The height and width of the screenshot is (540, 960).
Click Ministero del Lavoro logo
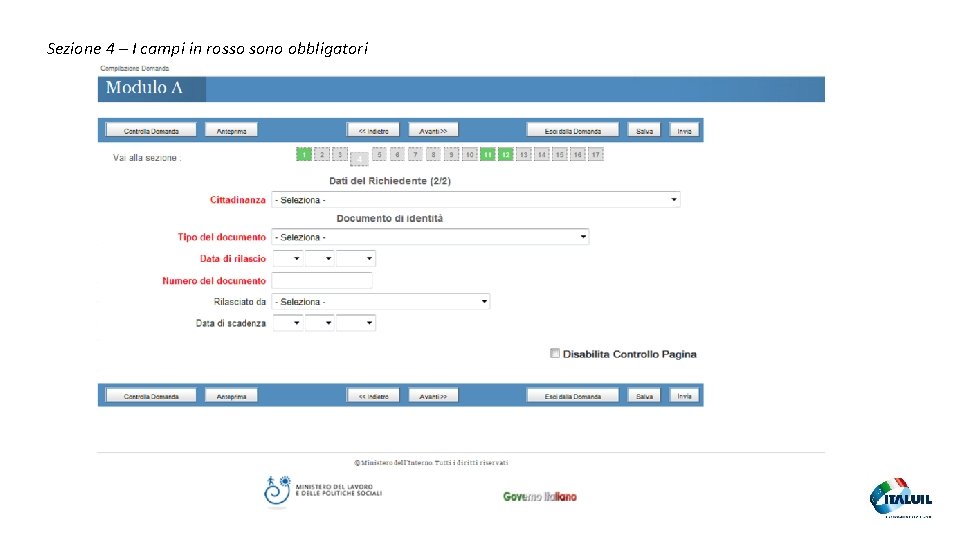click(x=323, y=492)
